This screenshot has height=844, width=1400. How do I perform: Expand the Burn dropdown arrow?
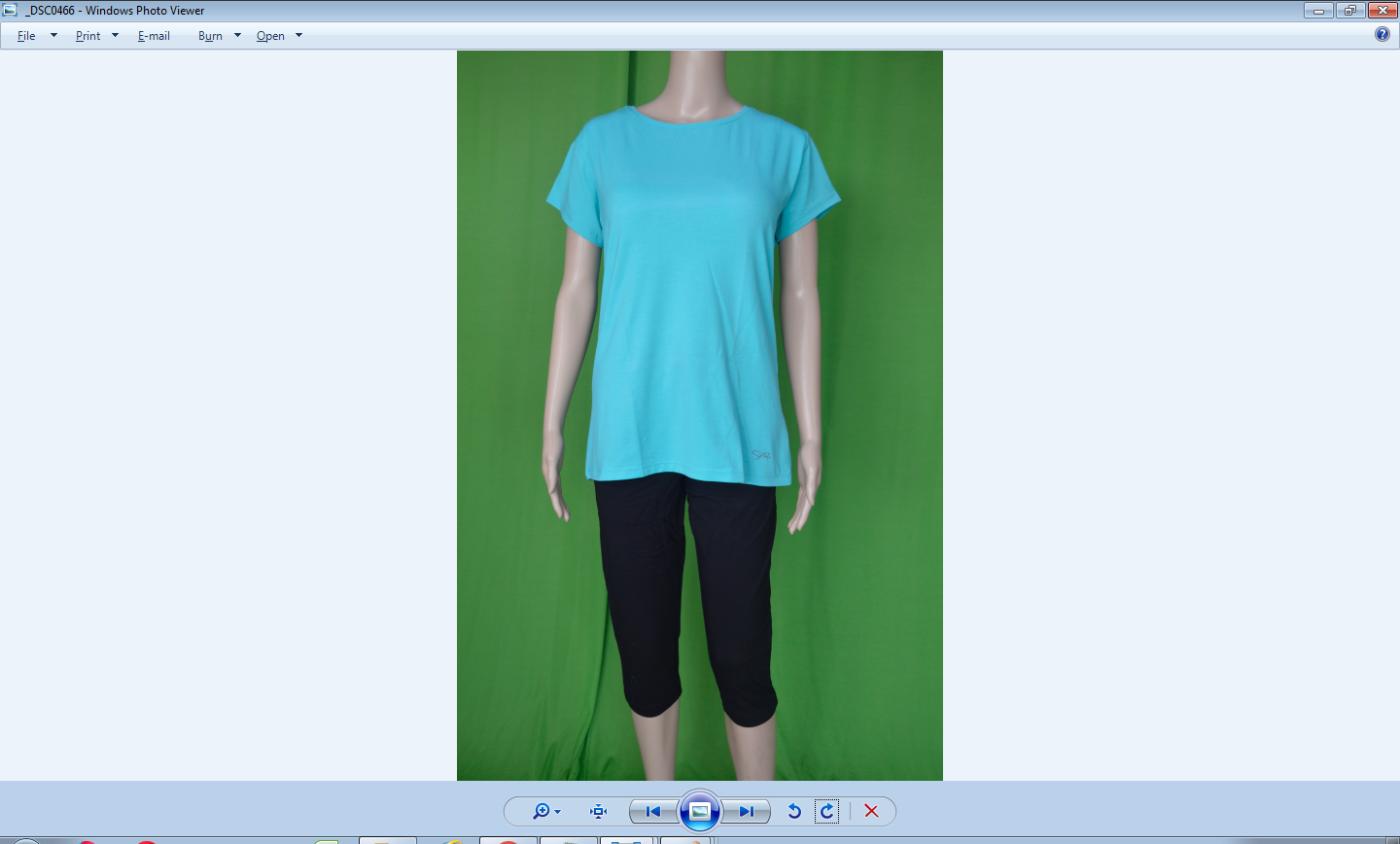237,36
